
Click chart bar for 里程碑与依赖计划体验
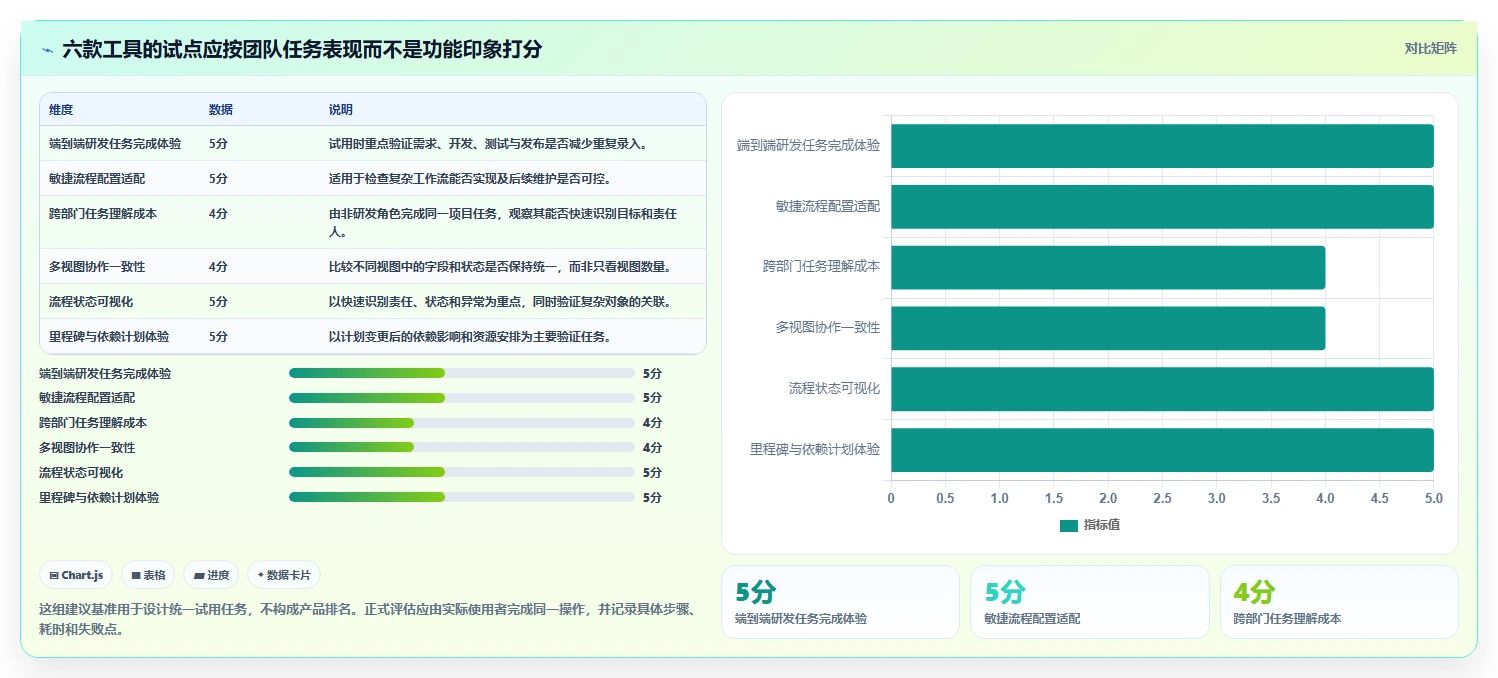click(1162, 450)
